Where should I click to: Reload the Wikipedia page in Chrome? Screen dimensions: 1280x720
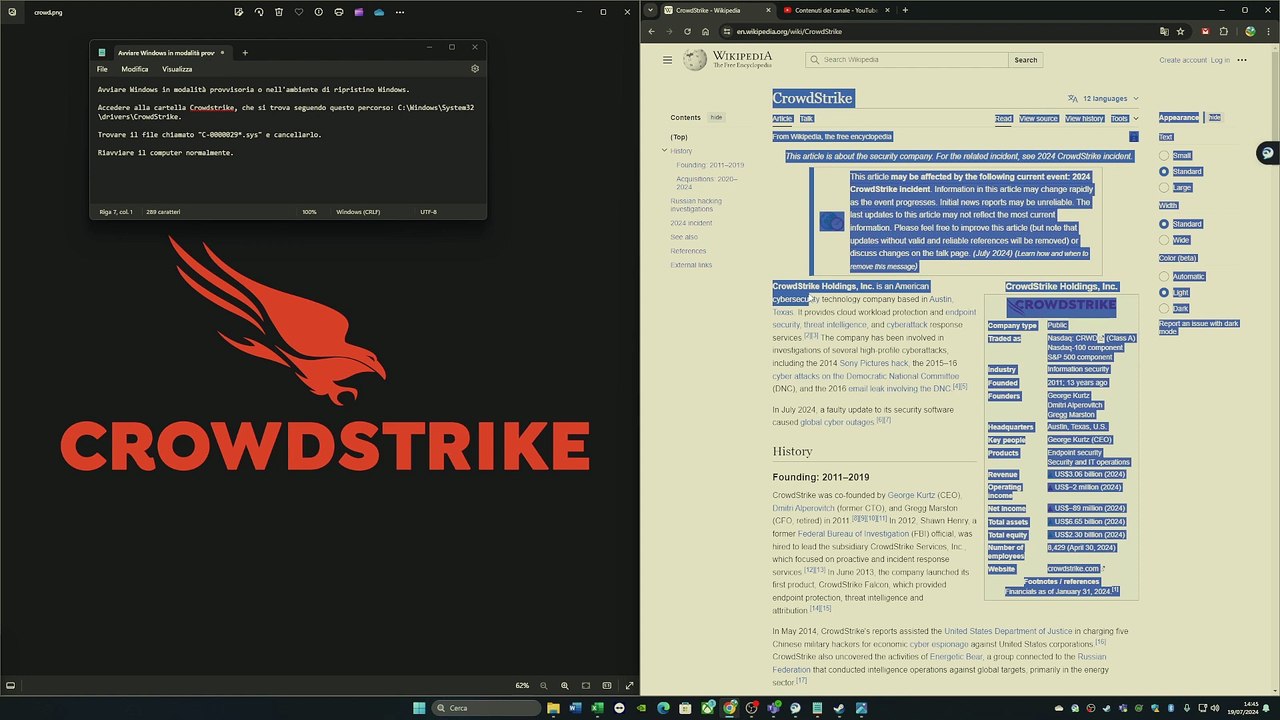pyautogui.click(x=687, y=31)
